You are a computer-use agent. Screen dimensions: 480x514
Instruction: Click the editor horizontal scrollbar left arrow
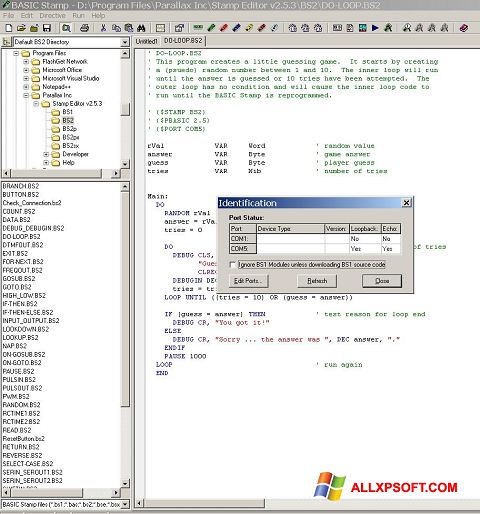[x=140, y=503]
